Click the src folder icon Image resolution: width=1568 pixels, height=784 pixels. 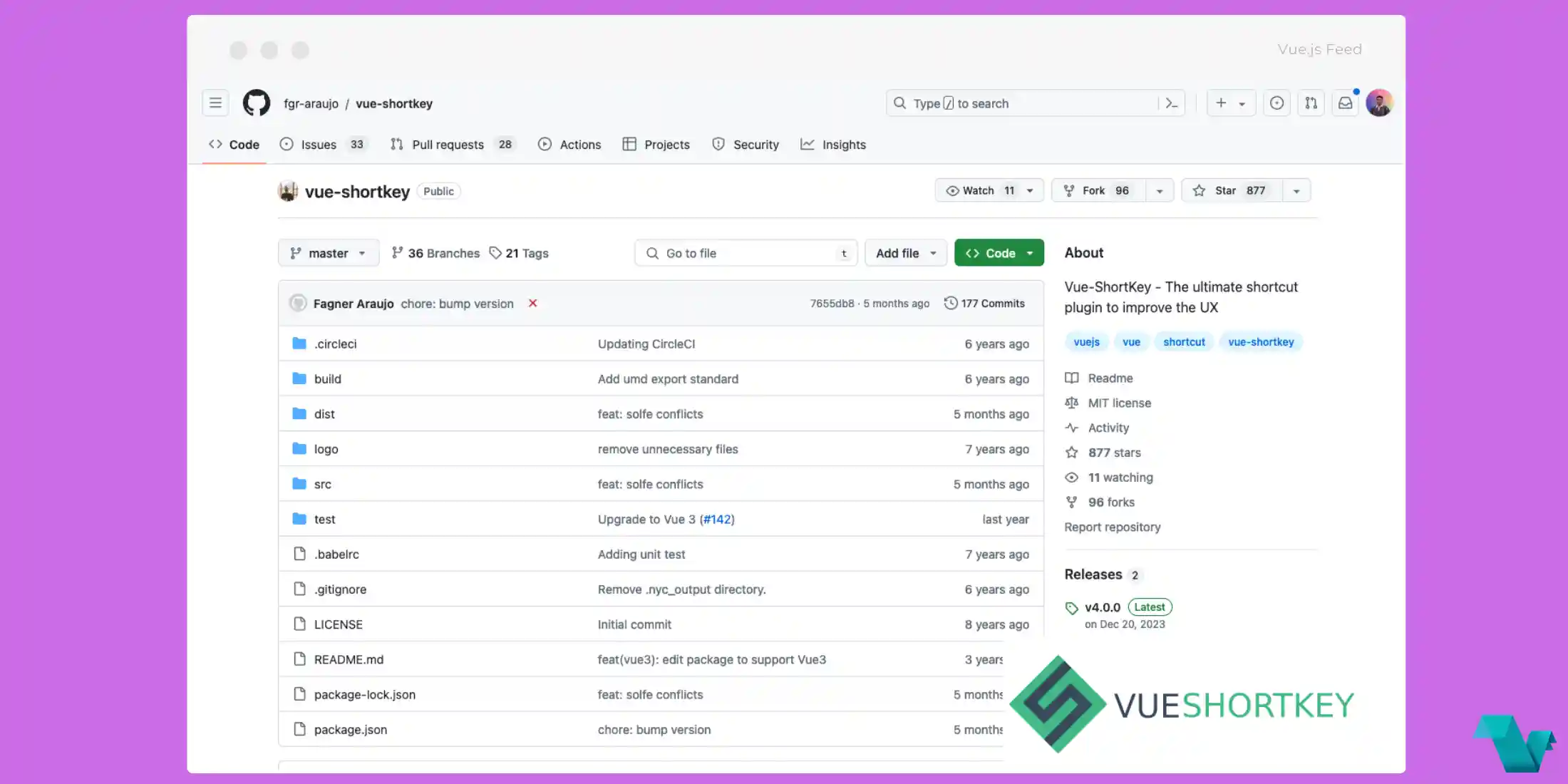click(x=299, y=484)
